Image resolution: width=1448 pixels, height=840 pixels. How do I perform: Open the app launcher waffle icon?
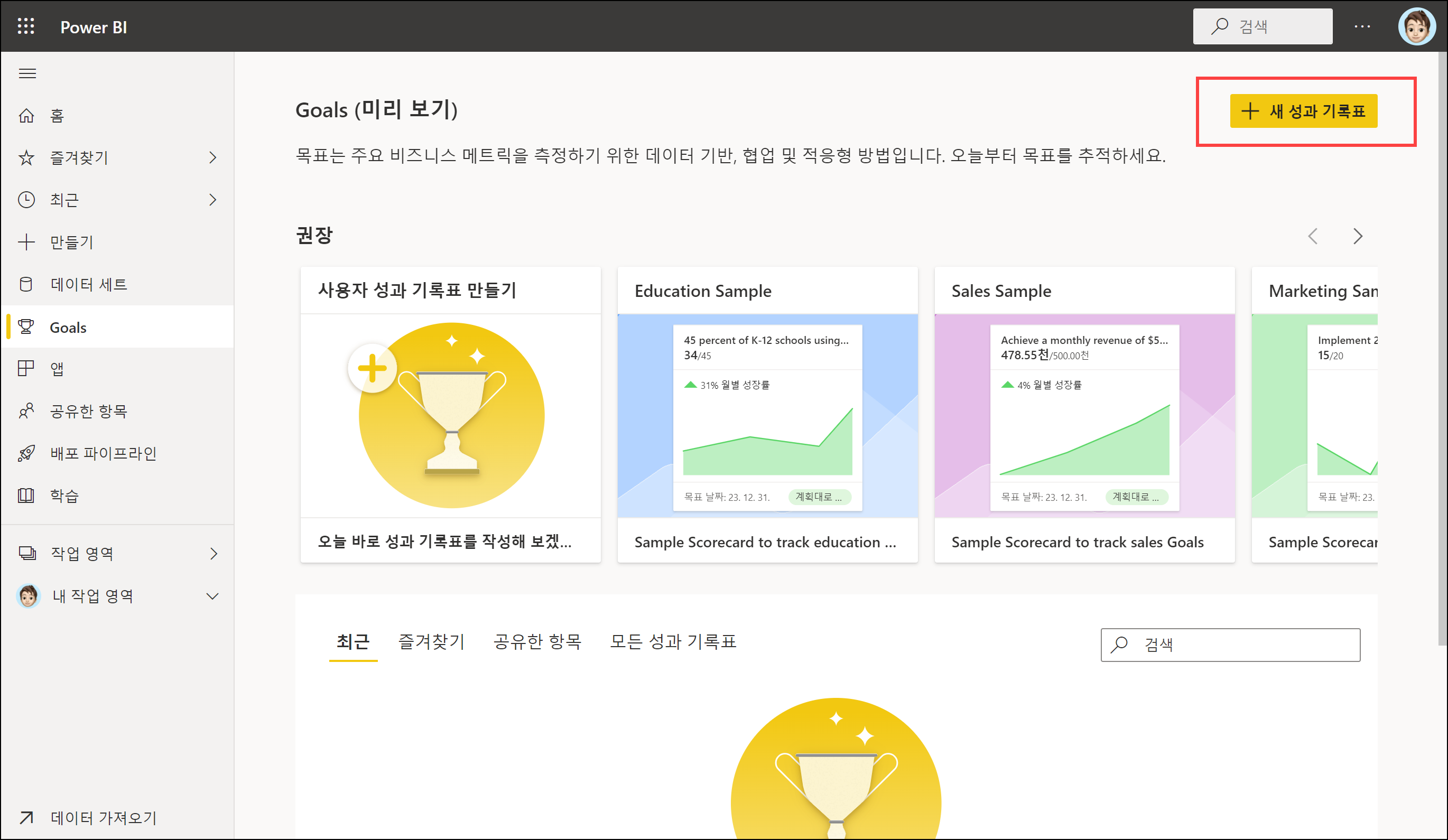26,26
